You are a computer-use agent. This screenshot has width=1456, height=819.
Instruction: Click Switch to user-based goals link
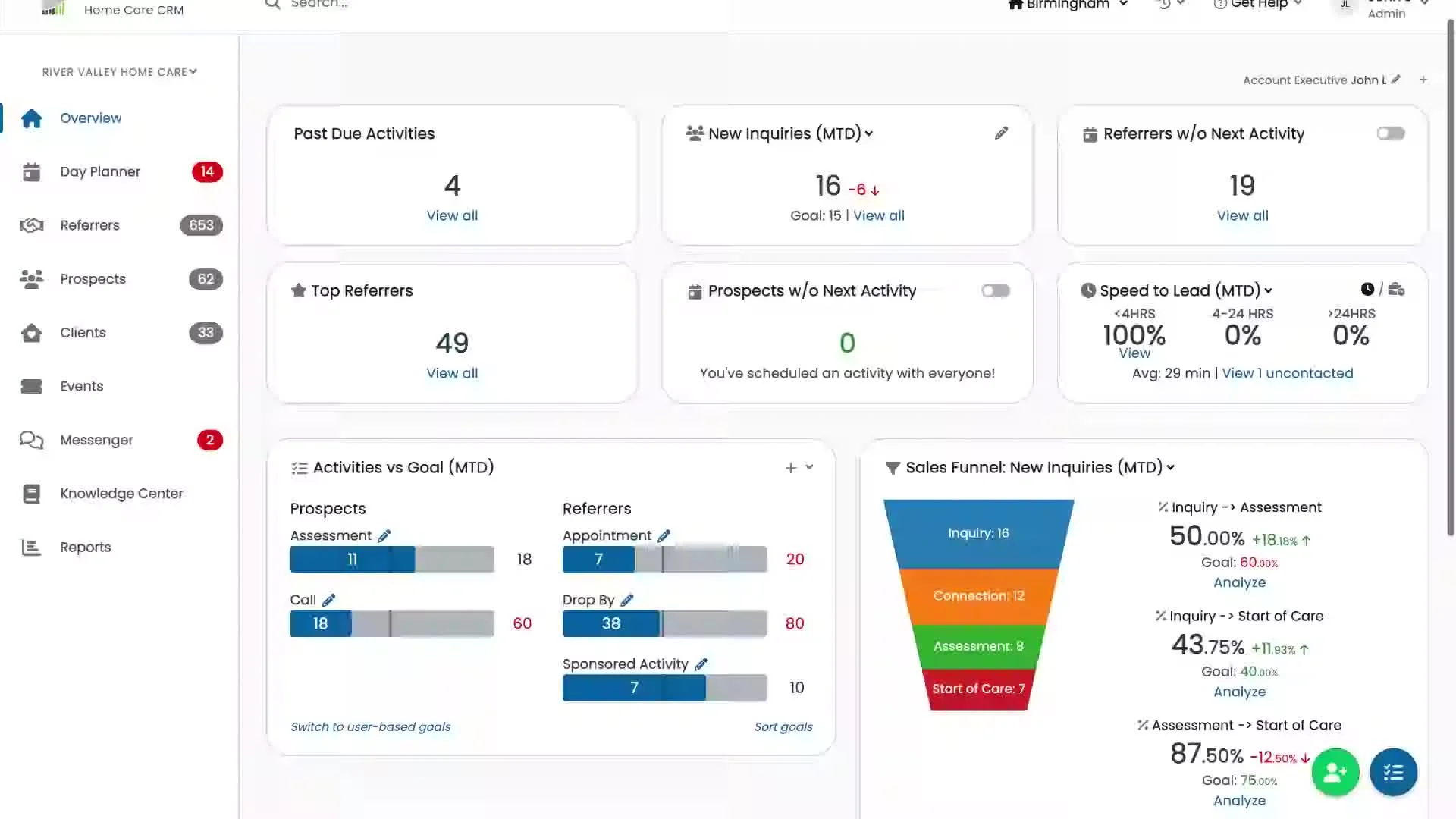(x=370, y=726)
